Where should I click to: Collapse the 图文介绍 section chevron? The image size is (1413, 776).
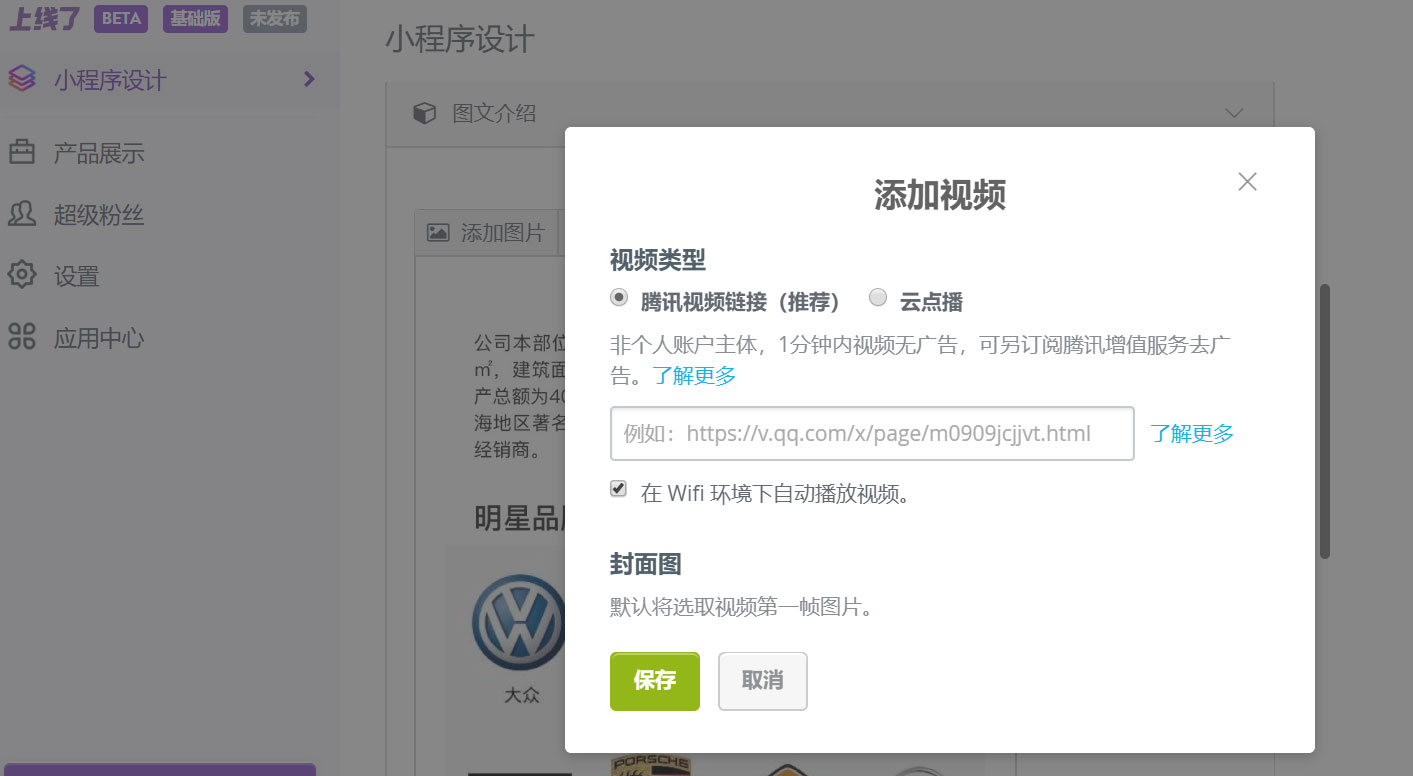pyautogui.click(x=1235, y=113)
